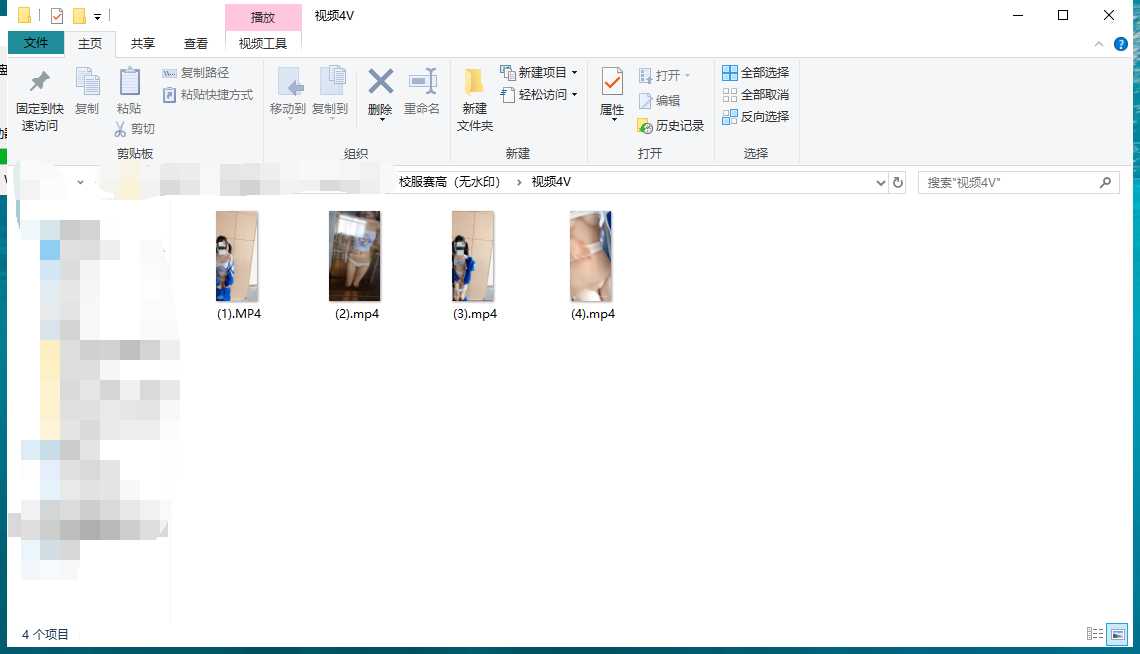Click the New Item (新建项目) icon
Viewport: 1140px width, 654px height.
coord(507,72)
